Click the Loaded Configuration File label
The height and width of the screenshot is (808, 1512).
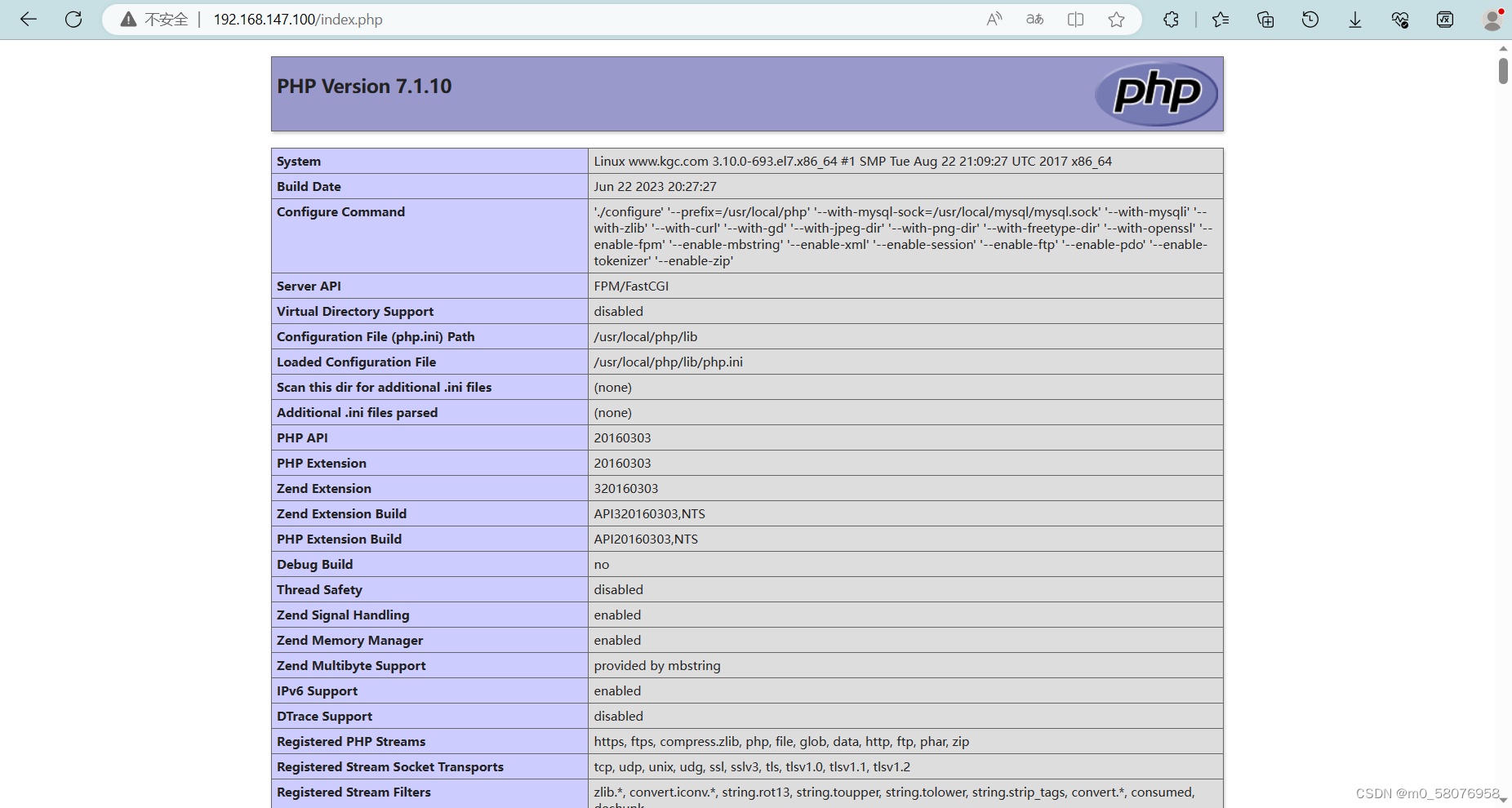[x=356, y=362]
